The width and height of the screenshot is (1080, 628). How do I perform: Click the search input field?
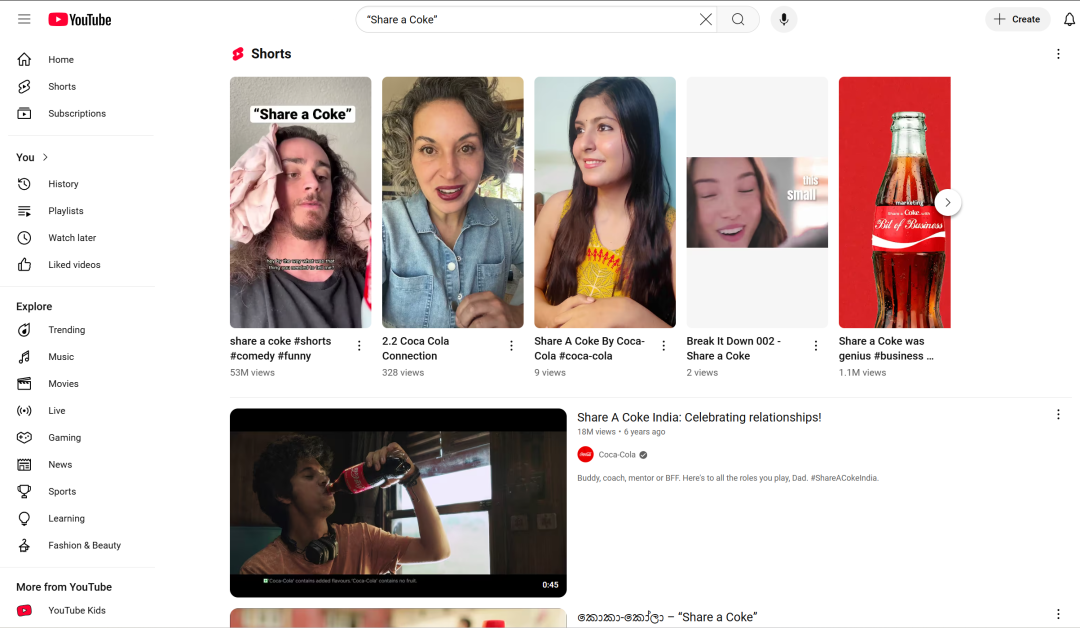(520, 19)
